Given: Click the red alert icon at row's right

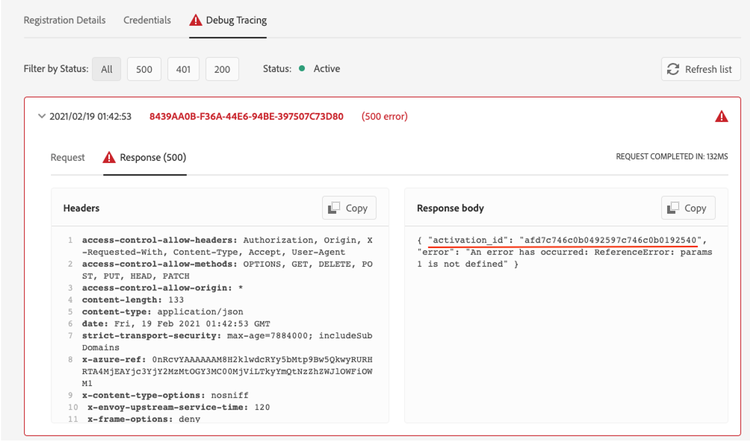Looking at the screenshot, I should pos(722,116).
